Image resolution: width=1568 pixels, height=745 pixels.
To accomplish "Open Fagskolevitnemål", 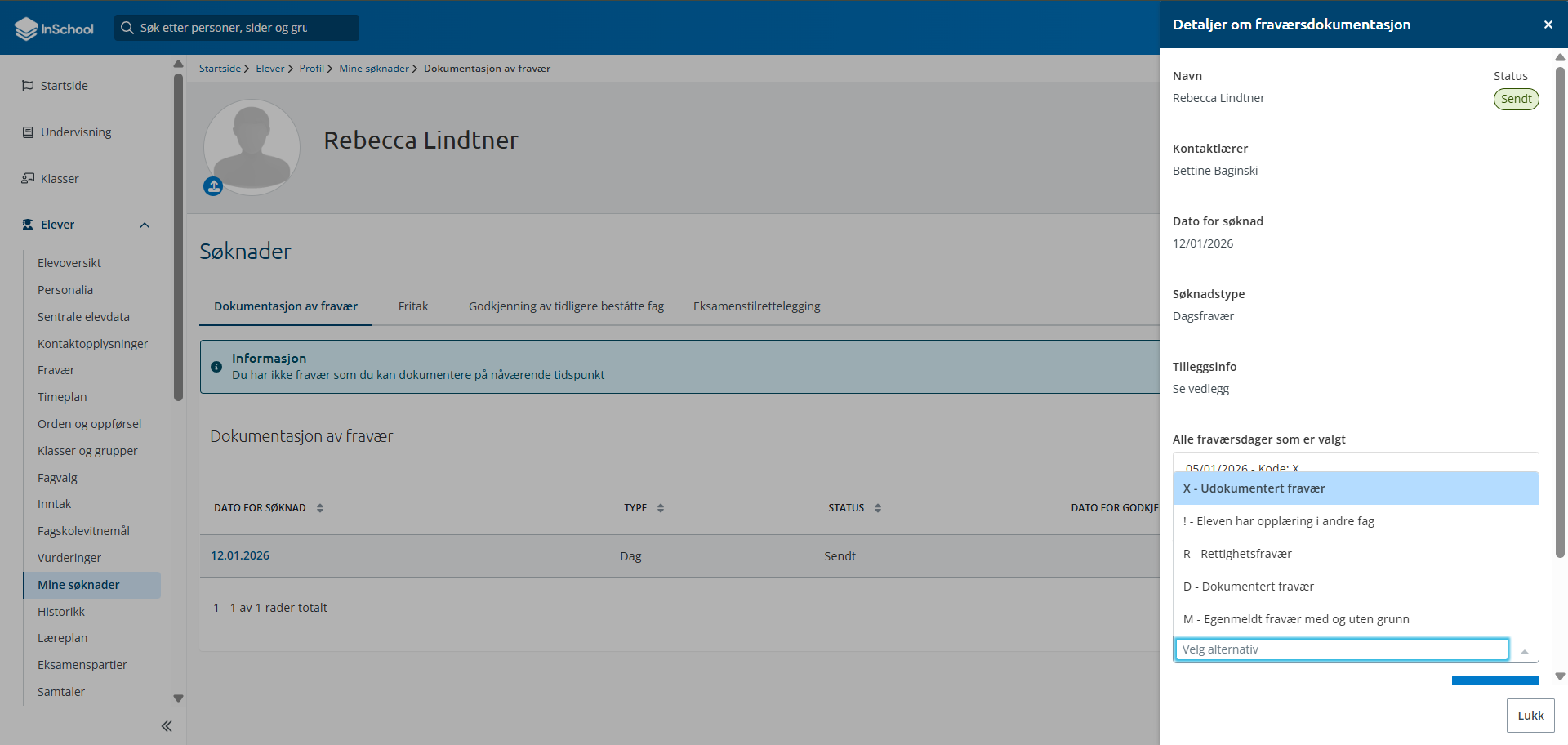I will pos(83,531).
